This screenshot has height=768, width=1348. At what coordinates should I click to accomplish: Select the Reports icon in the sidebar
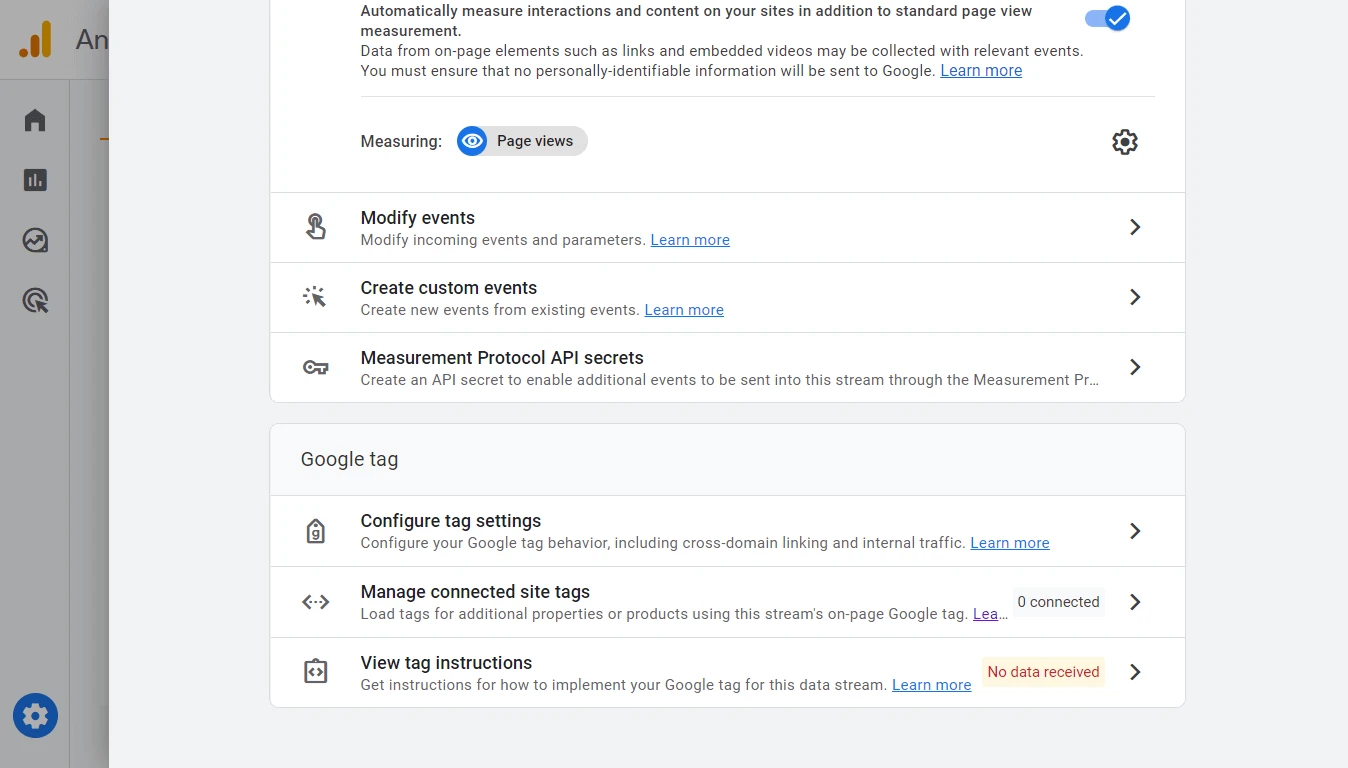[34, 180]
